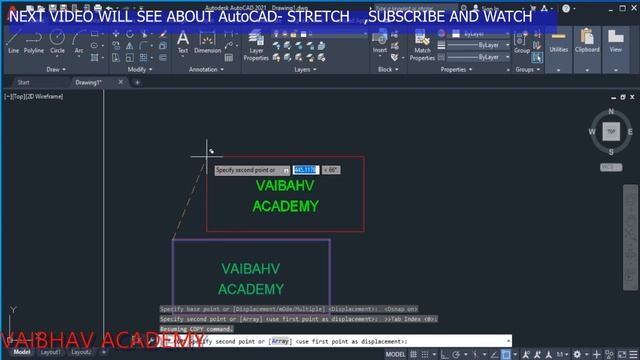Click the Explode tool icon

pos(163,46)
